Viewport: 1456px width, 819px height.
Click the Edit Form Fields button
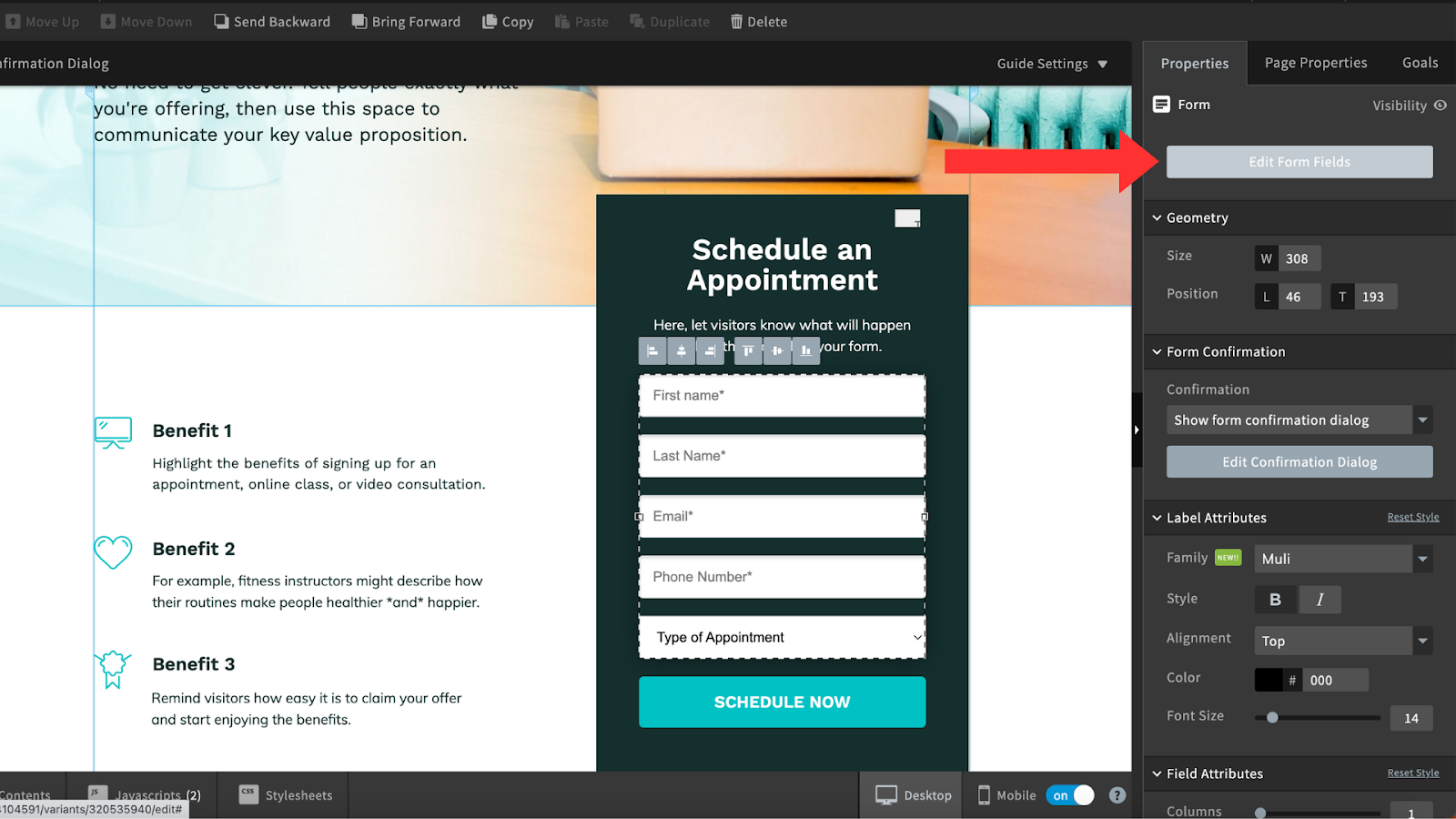(1299, 162)
